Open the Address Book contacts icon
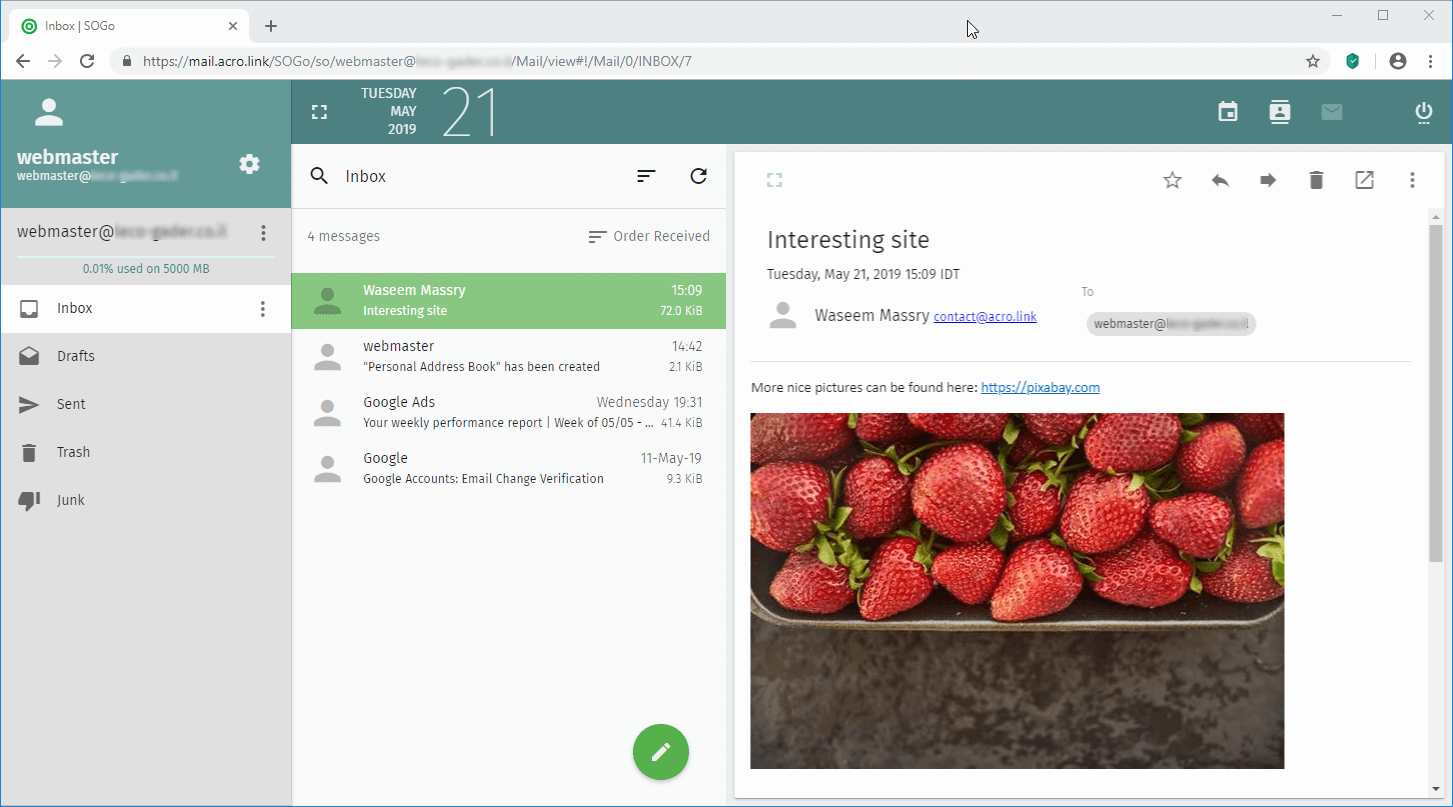The image size is (1453, 807). [1280, 112]
